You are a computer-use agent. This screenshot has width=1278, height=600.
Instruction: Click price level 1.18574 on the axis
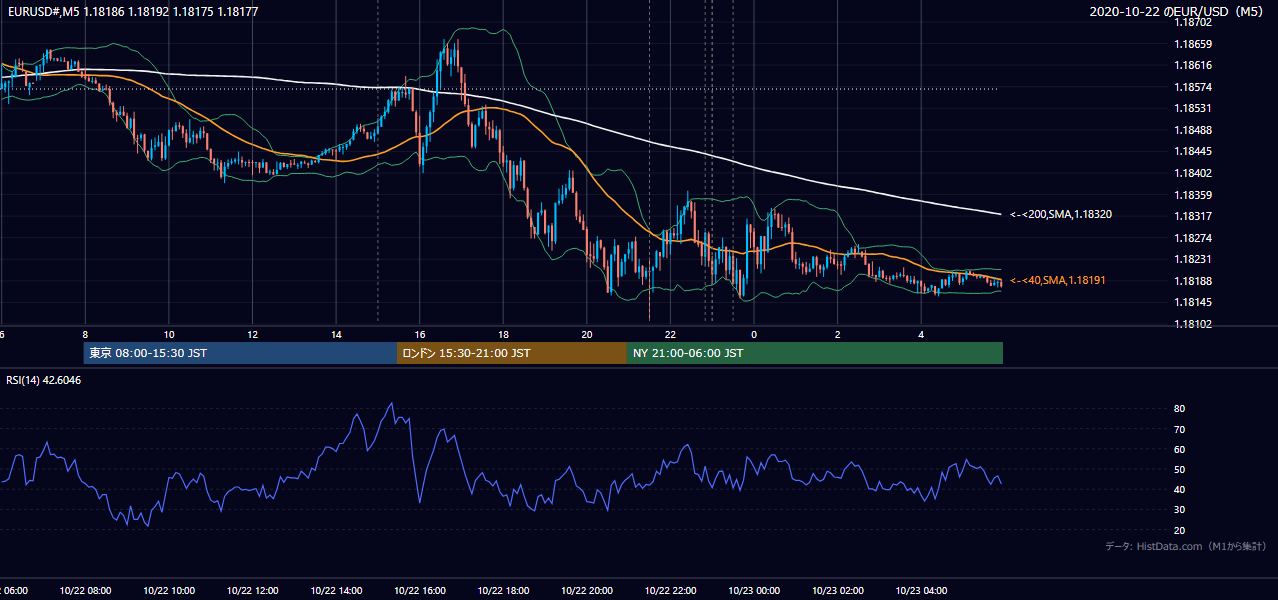[1193, 87]
